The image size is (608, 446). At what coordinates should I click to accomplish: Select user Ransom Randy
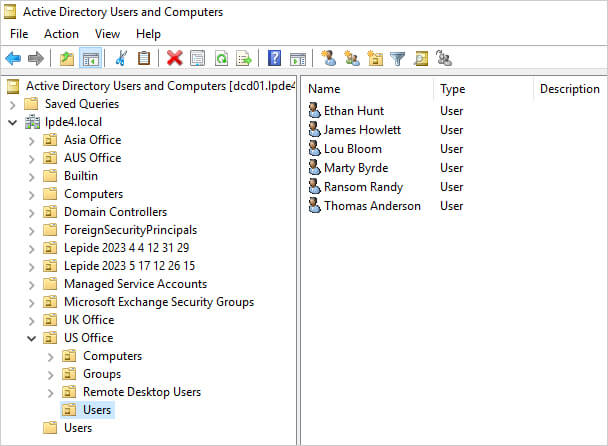tap(364, 187)
